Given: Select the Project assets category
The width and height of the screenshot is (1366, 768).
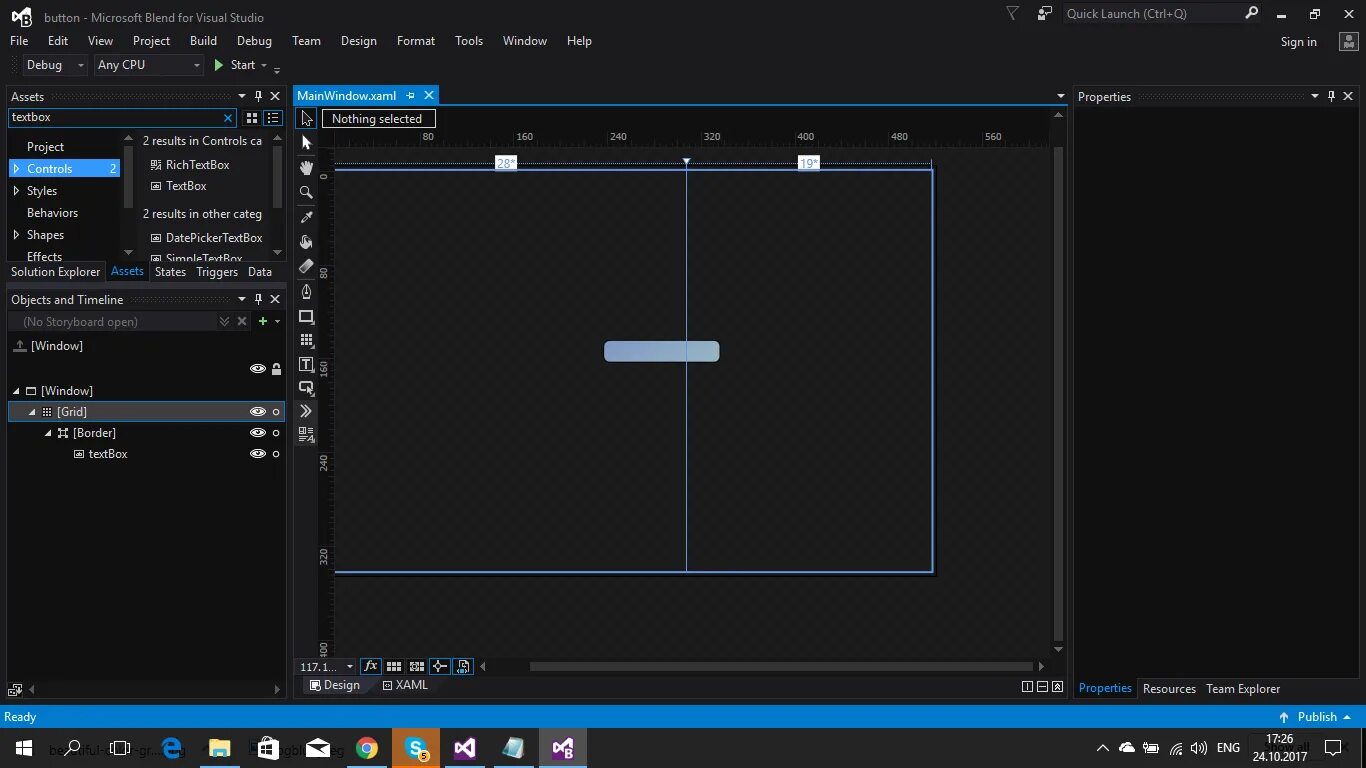Looking at the screenshot, I should tap(45, 147).
